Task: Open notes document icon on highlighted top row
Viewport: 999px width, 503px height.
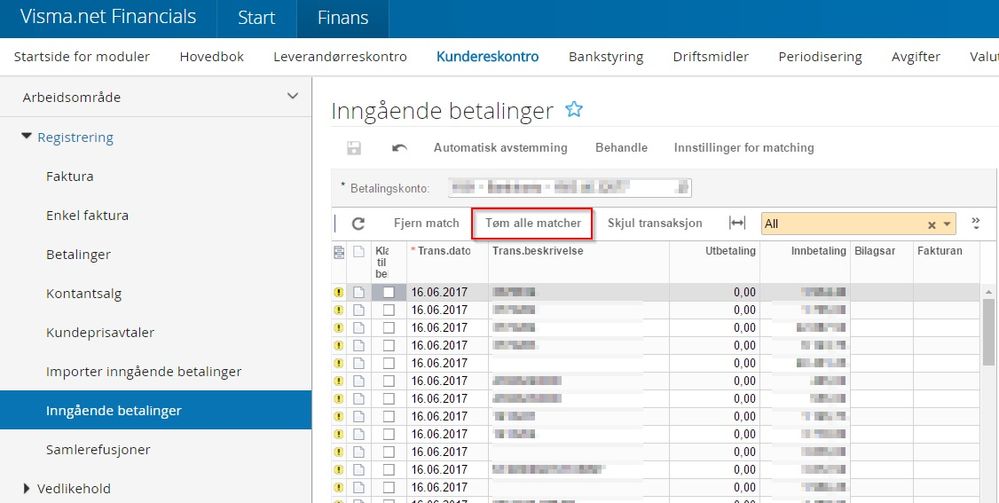Action: [x=359, y=293]
